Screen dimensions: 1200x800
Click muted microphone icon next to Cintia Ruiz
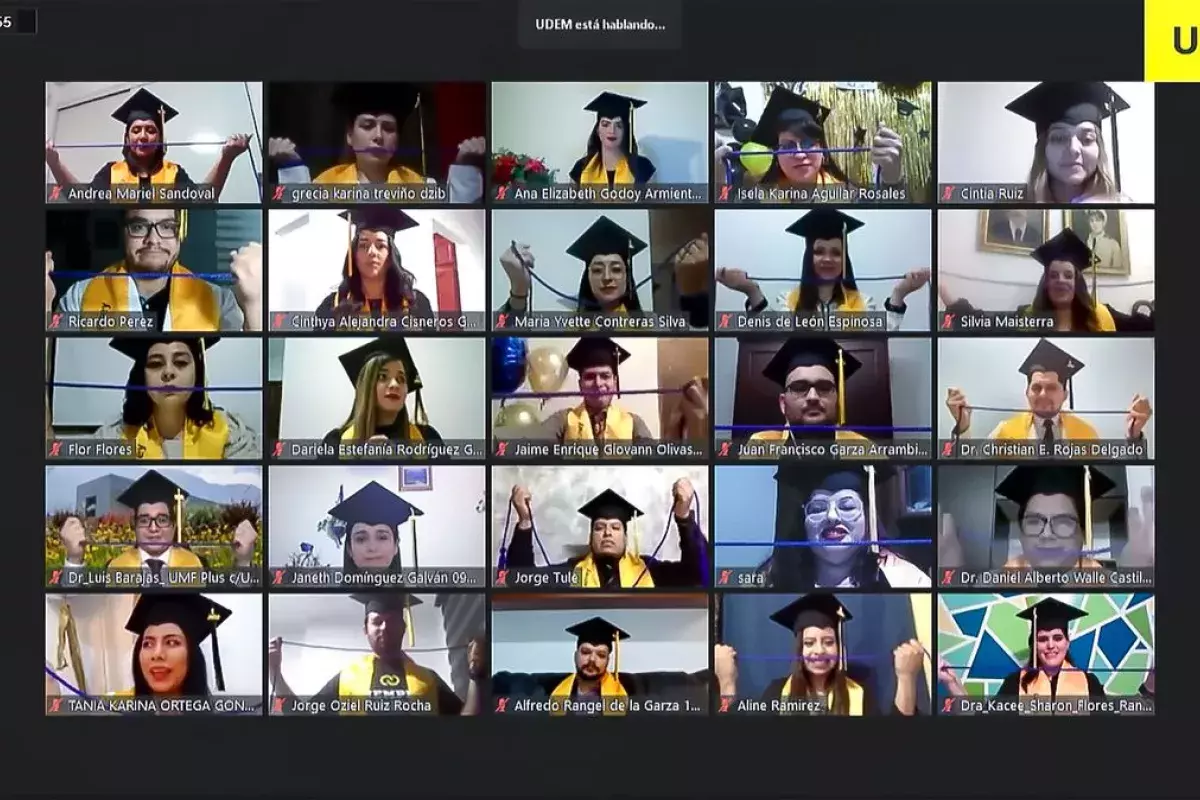pos(949,194)
